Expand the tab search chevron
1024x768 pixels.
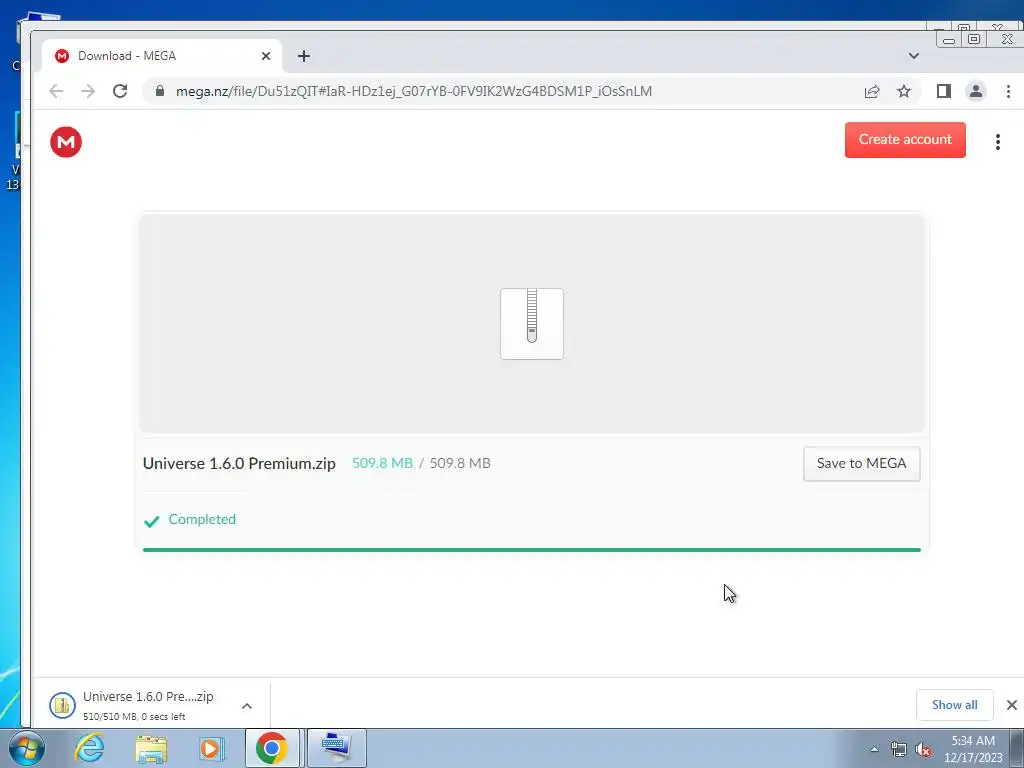tap(914, 56)
